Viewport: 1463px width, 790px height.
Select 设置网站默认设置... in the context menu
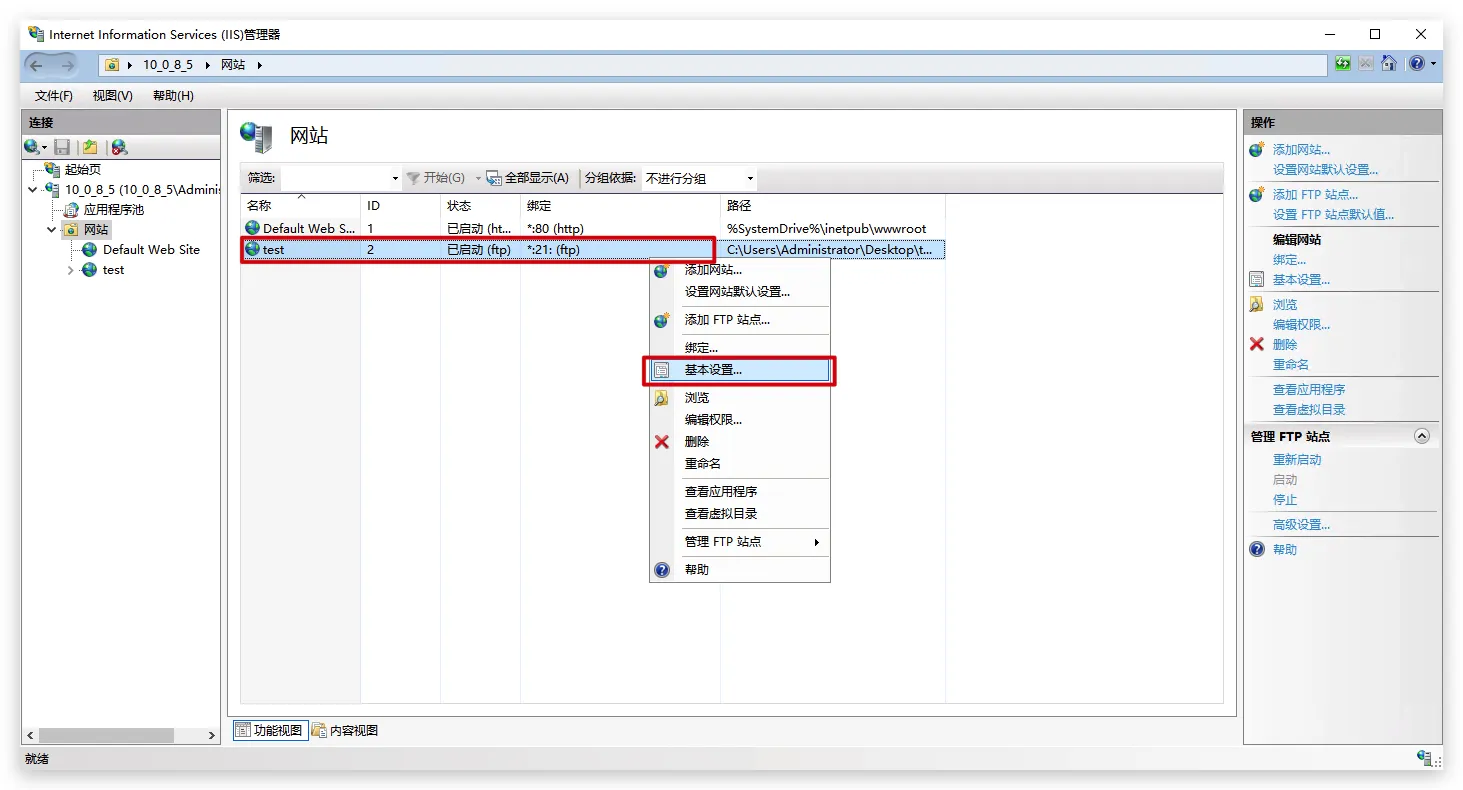[x=740, y=292]
